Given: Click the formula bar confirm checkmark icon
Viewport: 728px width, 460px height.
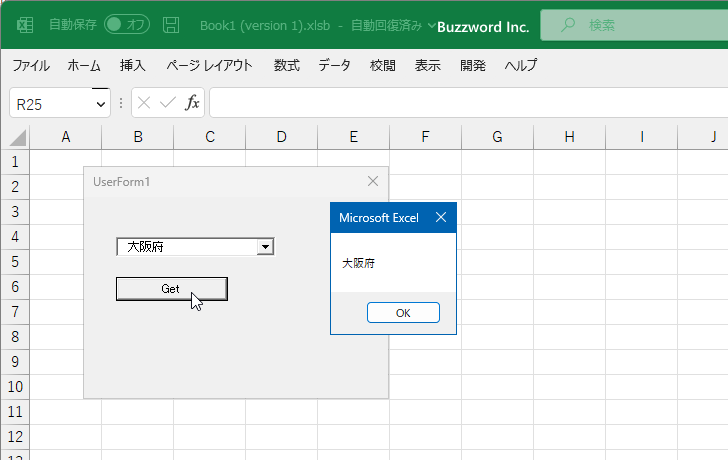Looking at the screenshot, I should (168, 103).
